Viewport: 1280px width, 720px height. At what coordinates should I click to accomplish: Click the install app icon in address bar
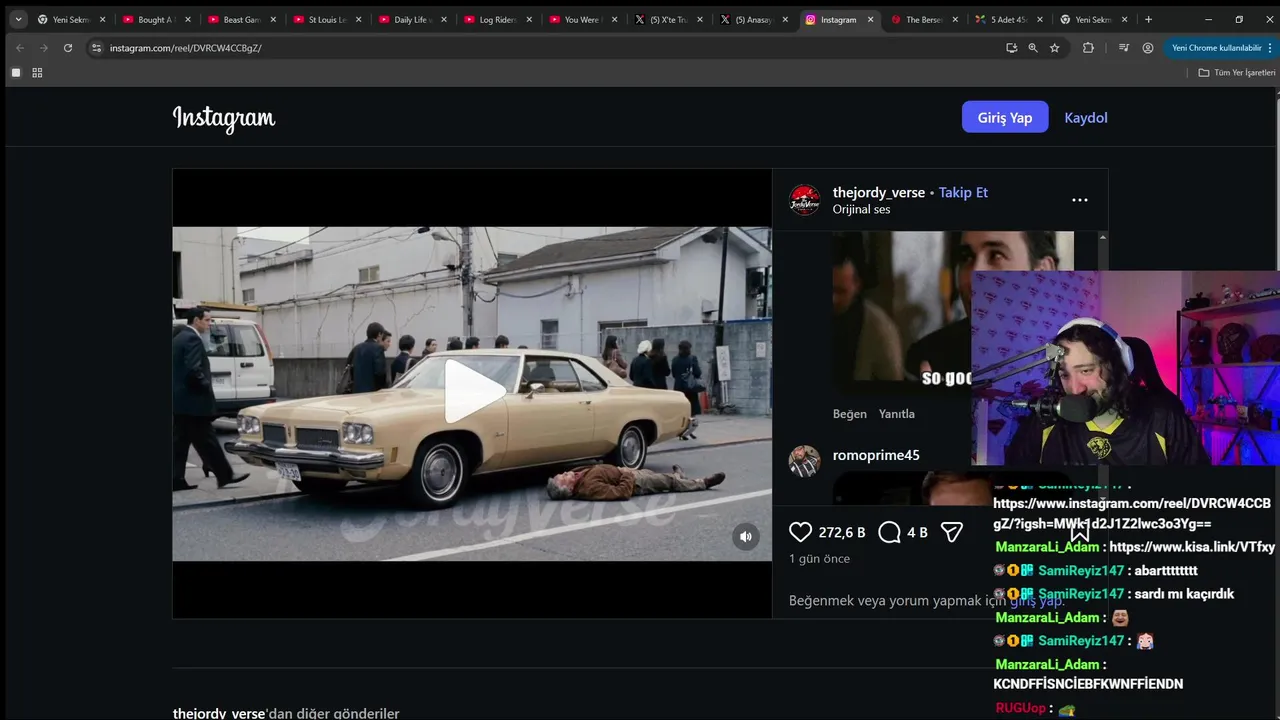(1011, 48)
